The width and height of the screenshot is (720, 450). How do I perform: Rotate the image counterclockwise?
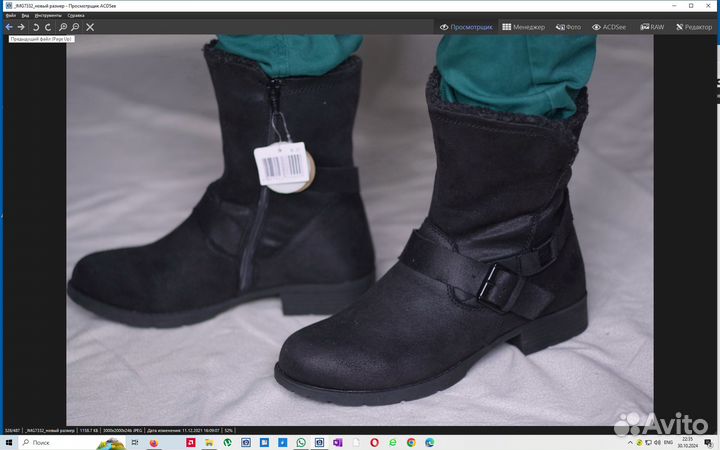click(x=36, y=27)
